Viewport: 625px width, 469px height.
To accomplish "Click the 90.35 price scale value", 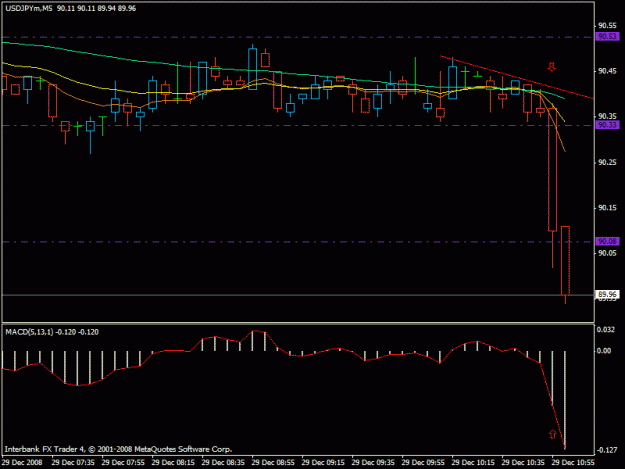I will click(607, 116).
